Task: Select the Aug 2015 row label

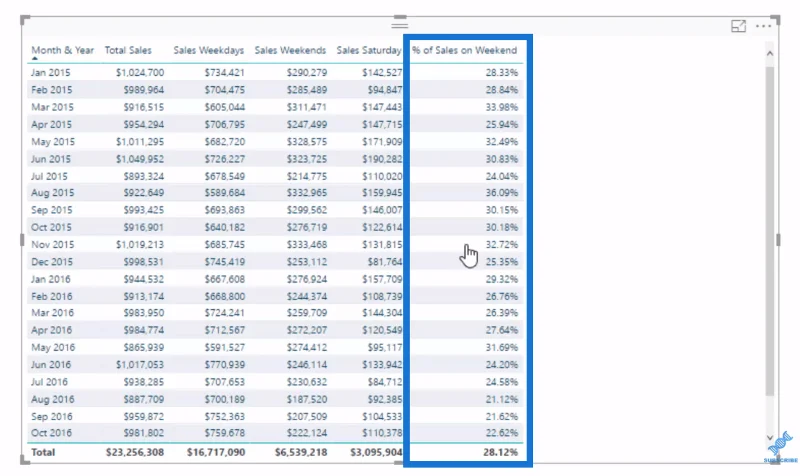Action: coord(53,193)
